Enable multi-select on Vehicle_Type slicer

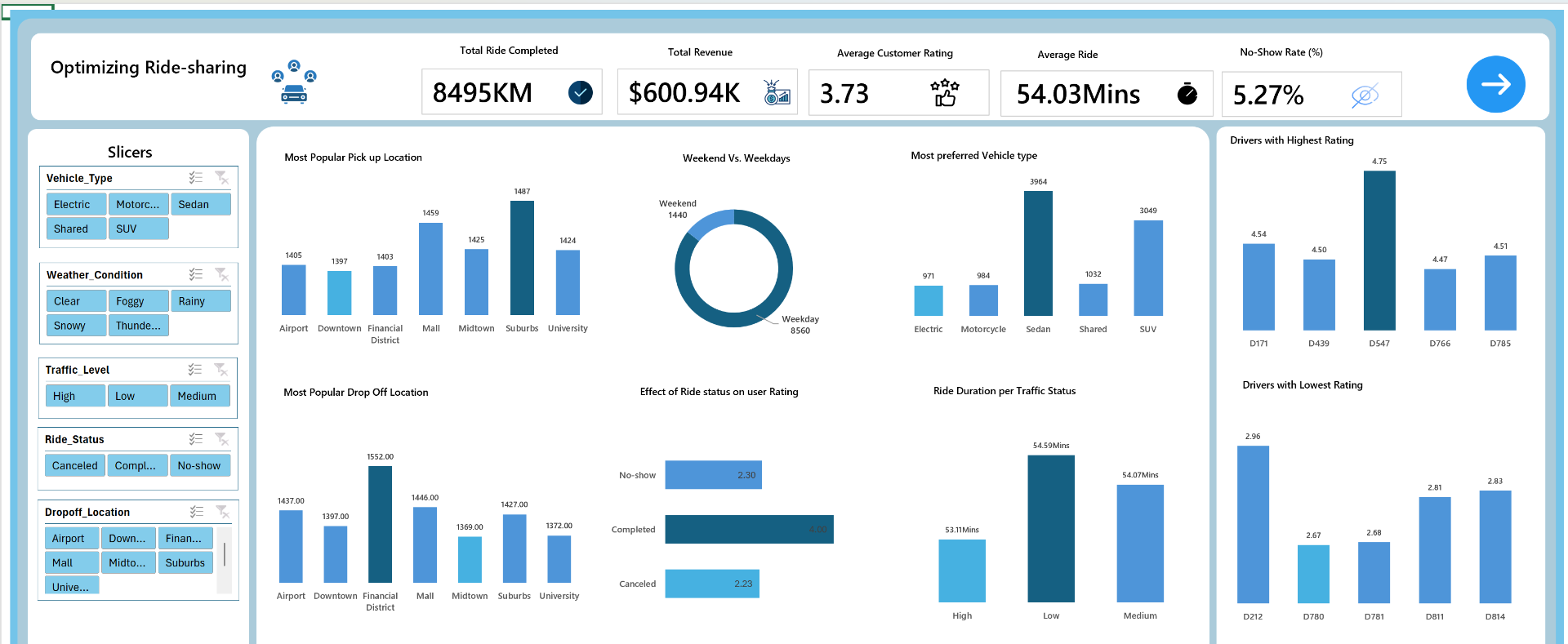tap(196, 177)
